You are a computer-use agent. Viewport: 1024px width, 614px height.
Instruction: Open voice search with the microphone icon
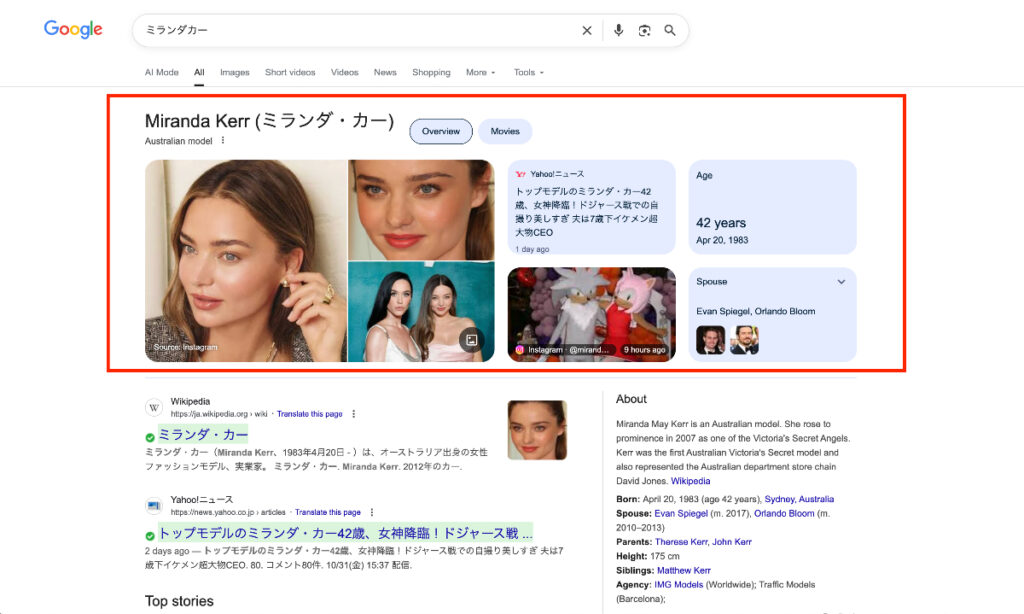pos(618,30)
